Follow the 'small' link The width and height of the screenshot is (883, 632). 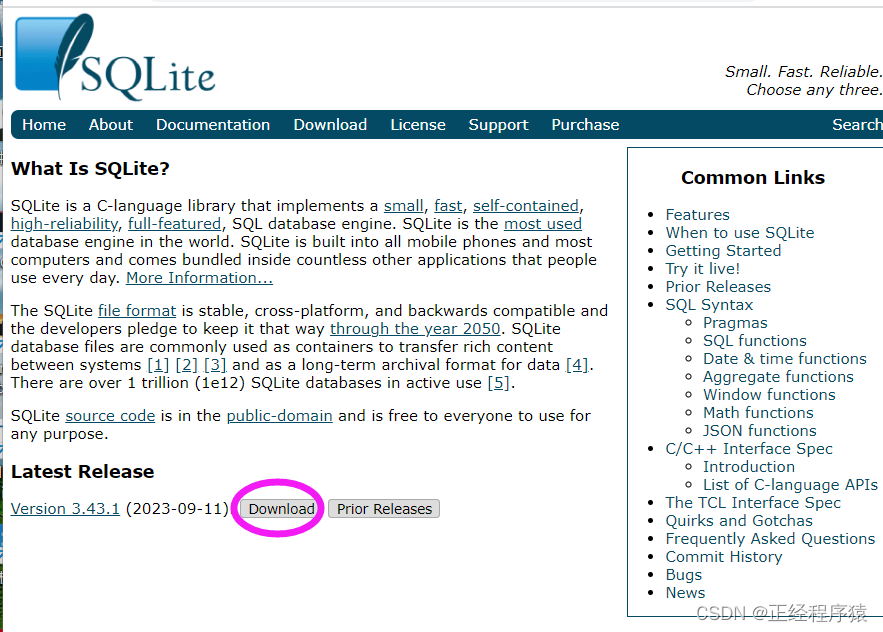[403, 206]
